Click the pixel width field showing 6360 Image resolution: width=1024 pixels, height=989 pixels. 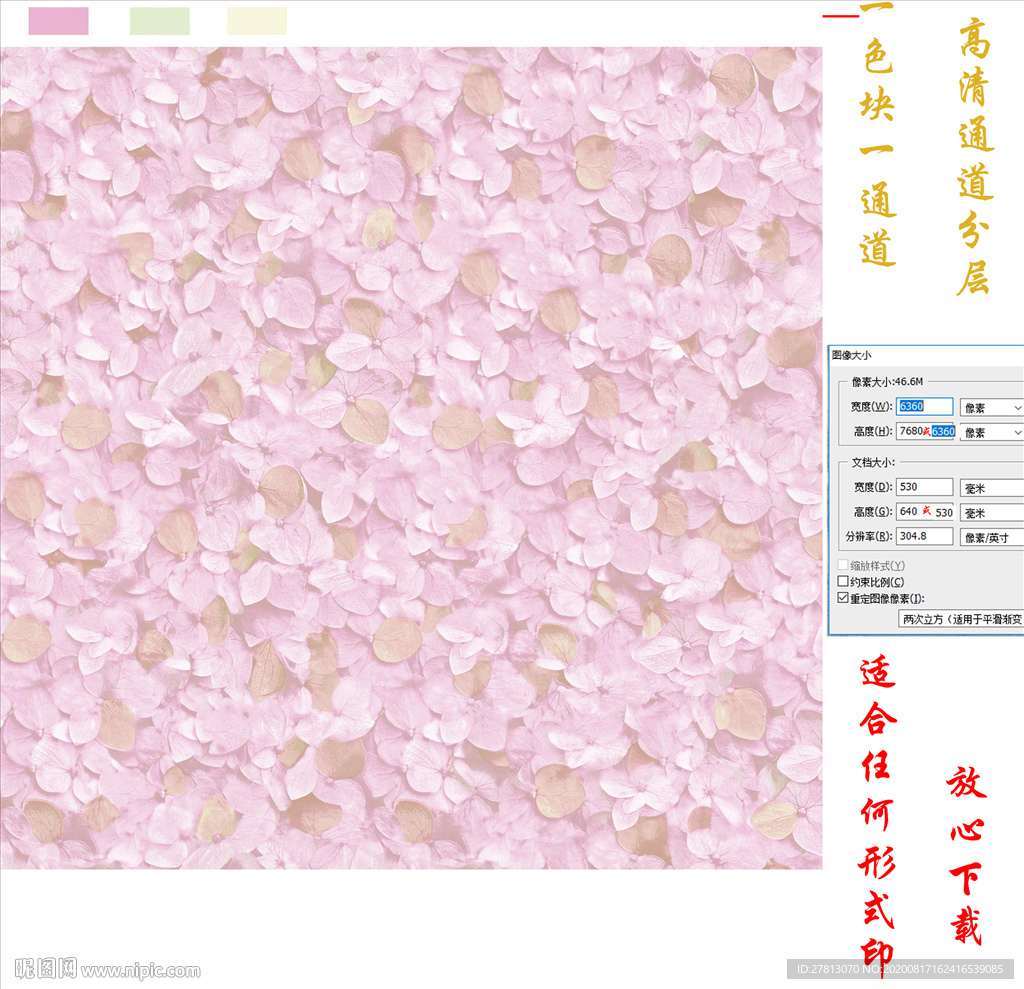pyautogui.click(x=924, y=406)
